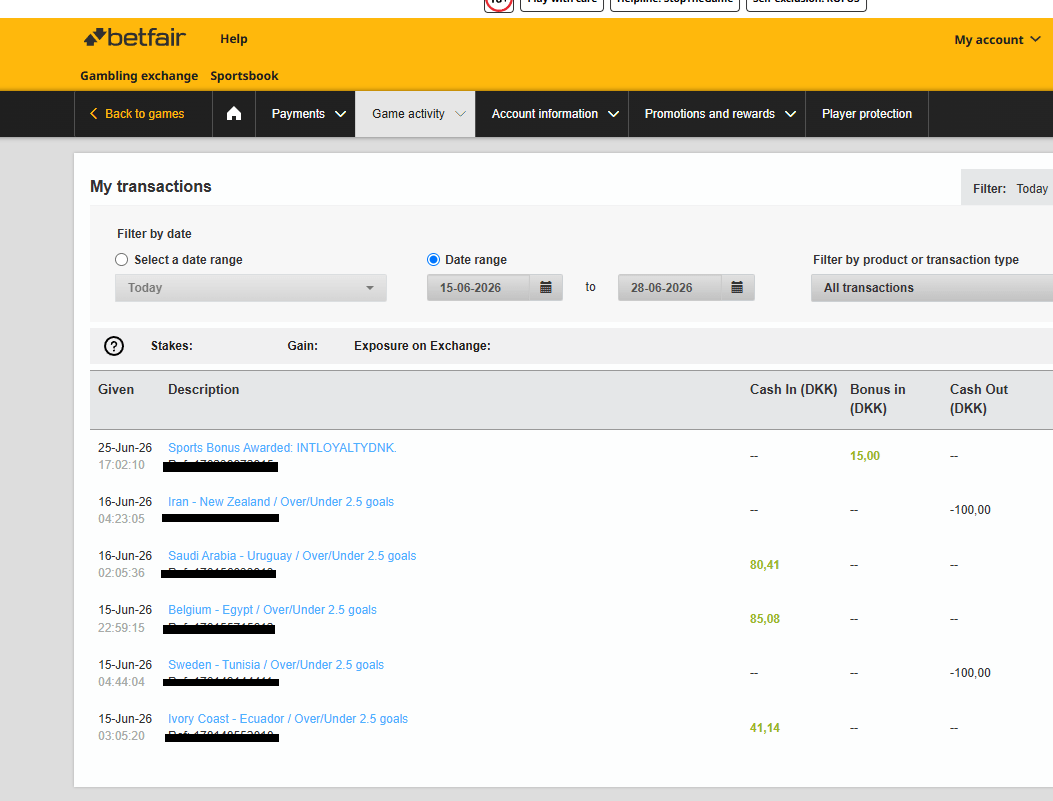This screenshot has height=801, width=1053.
Task: Open Belgium - Egypt transaction
Action: pos(272,610)
